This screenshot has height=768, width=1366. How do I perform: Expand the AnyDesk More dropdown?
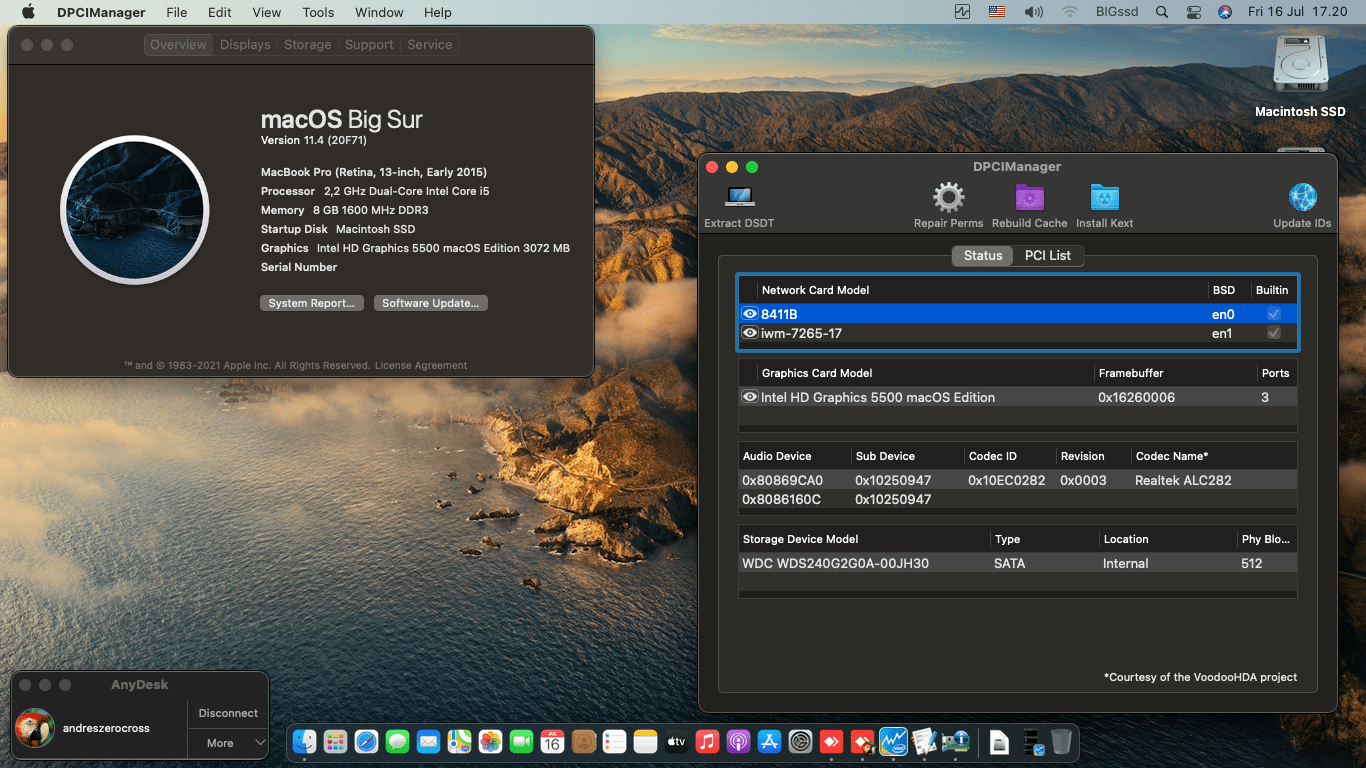pos(228,743)
